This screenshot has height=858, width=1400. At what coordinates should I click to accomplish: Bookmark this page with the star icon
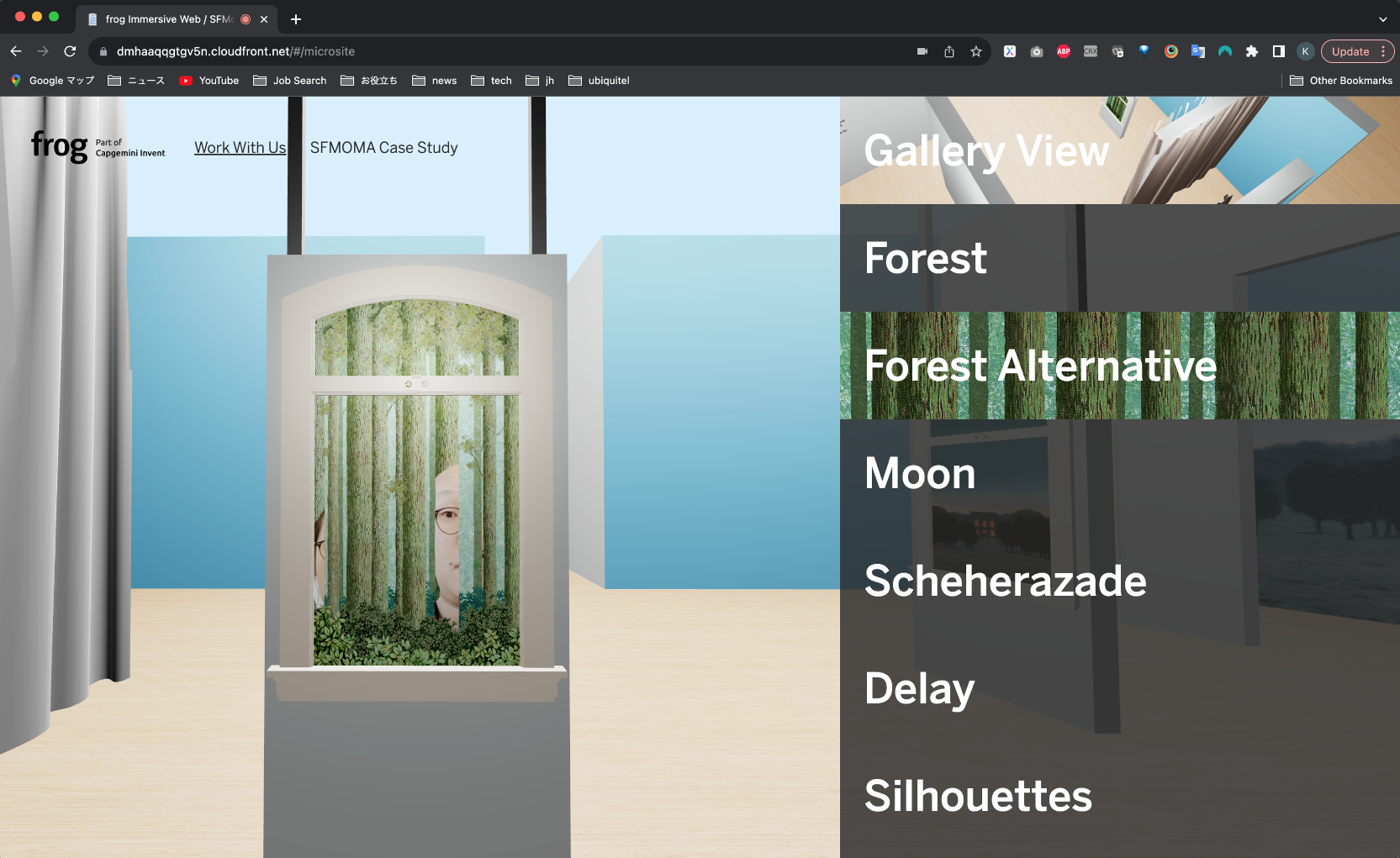(976, 51)
